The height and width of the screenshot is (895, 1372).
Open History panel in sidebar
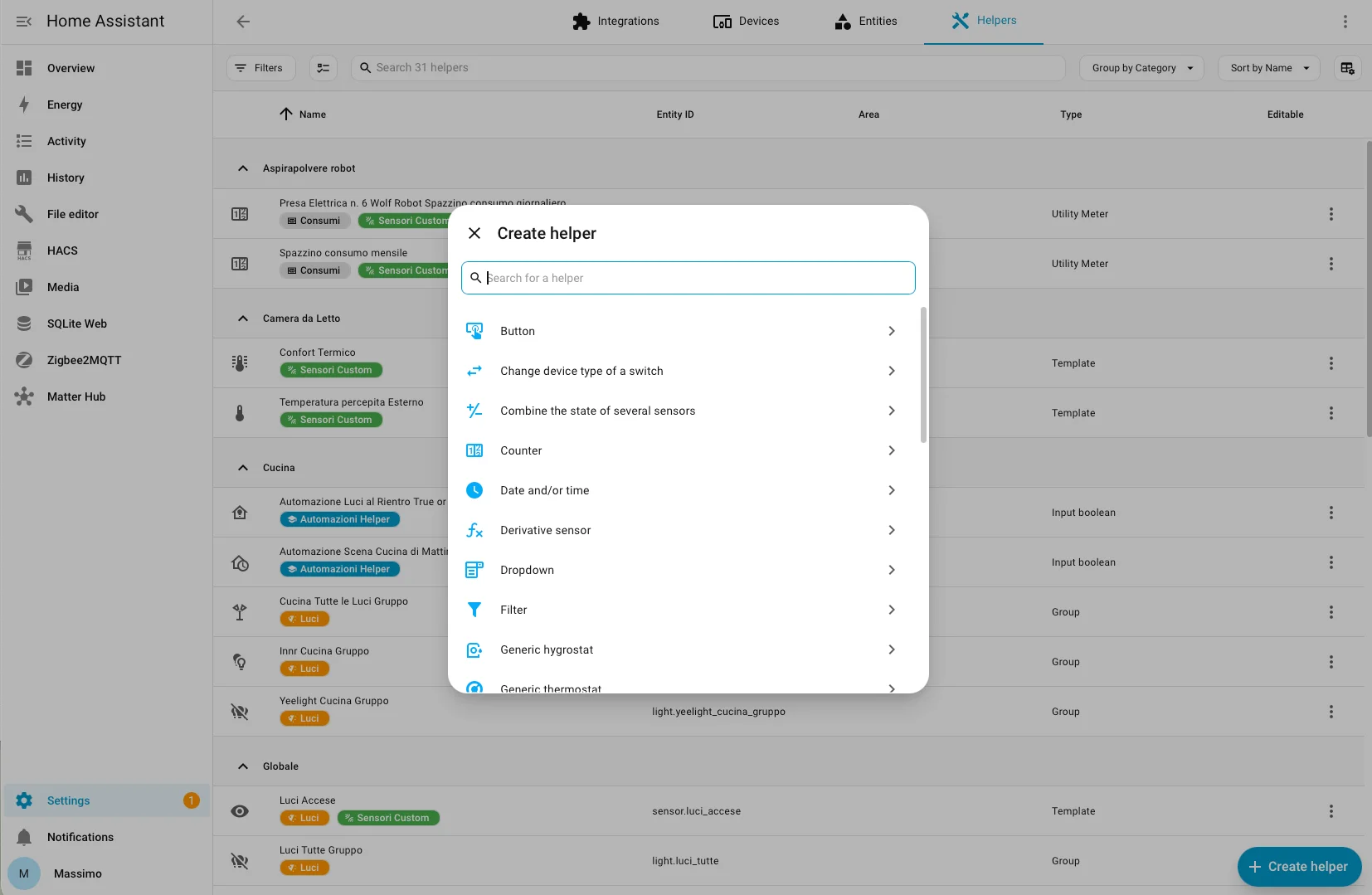point(106,178)
